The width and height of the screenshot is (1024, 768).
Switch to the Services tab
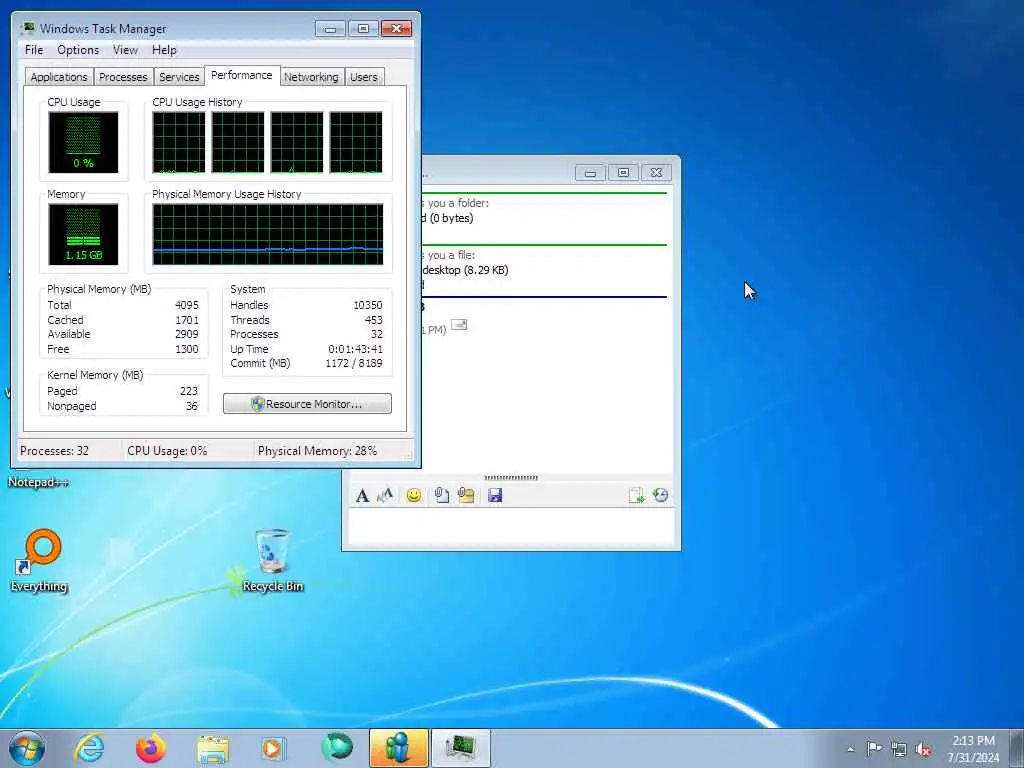[179, 77]
